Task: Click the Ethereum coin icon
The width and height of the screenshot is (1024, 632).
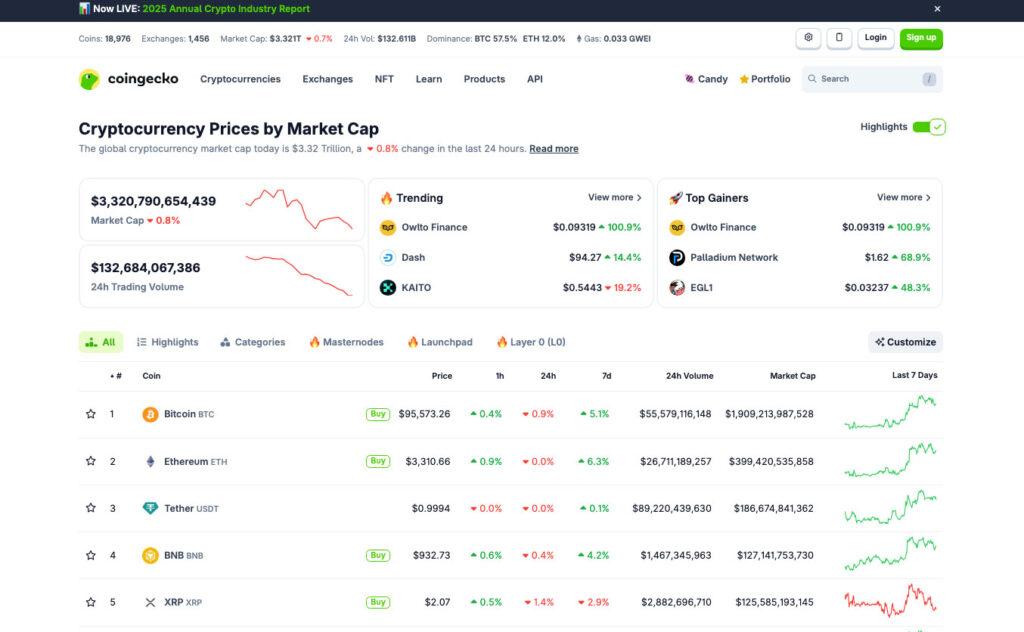Action: pos(151,462)
